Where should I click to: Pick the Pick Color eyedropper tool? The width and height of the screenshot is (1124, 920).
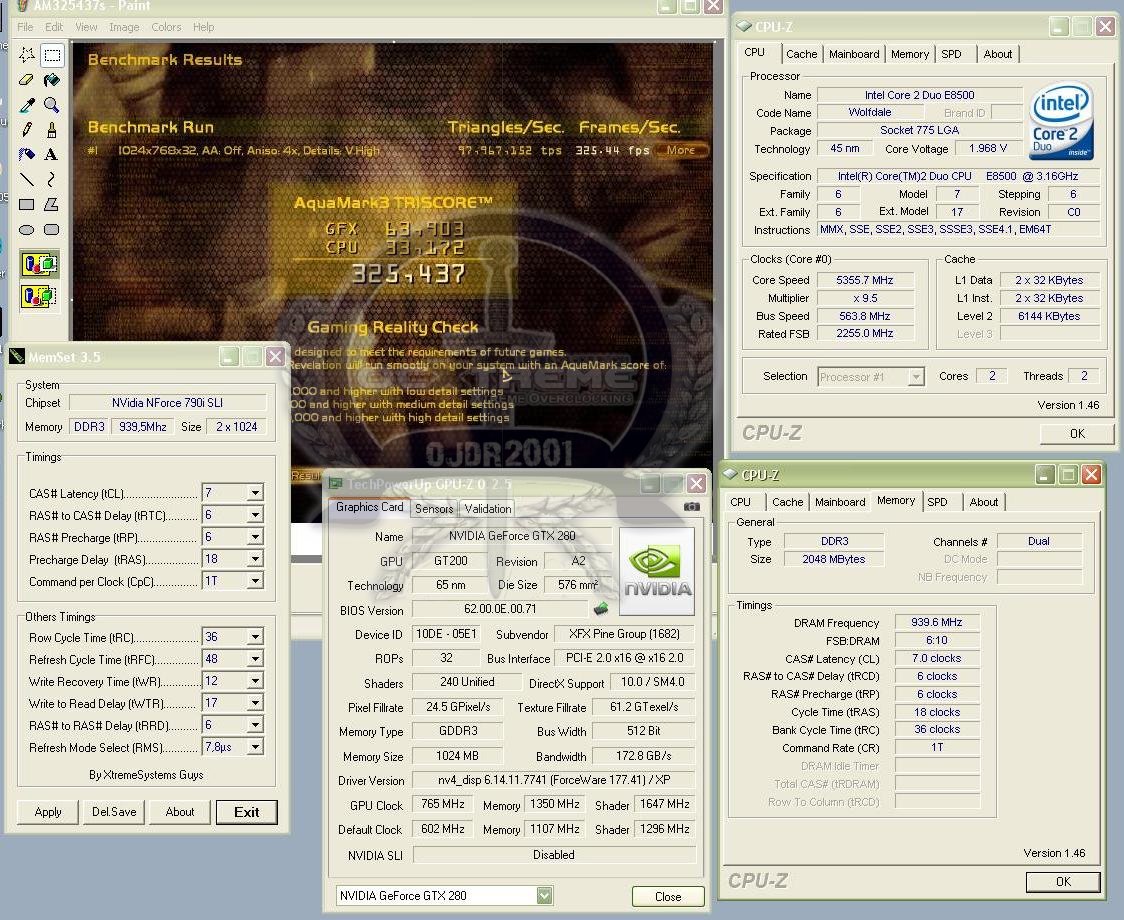click(x=27, y=105)
